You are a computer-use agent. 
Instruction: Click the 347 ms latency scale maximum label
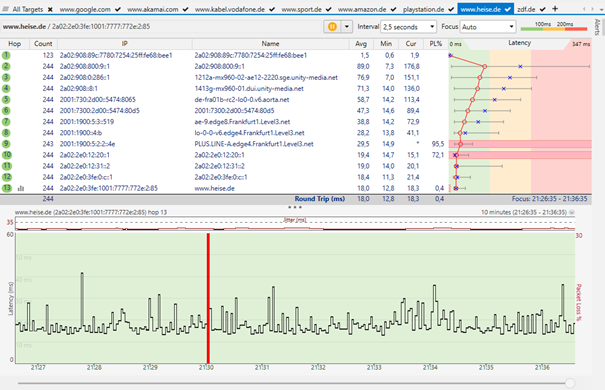coord(581,44)
